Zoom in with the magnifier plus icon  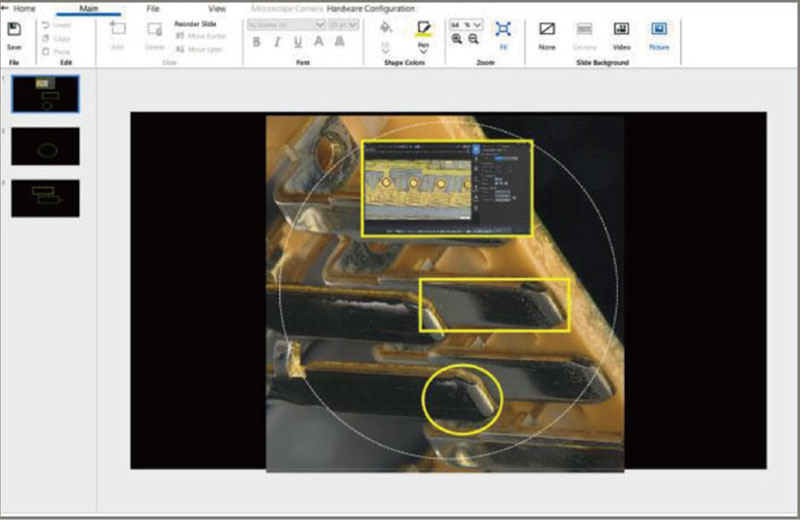(457, 39)
